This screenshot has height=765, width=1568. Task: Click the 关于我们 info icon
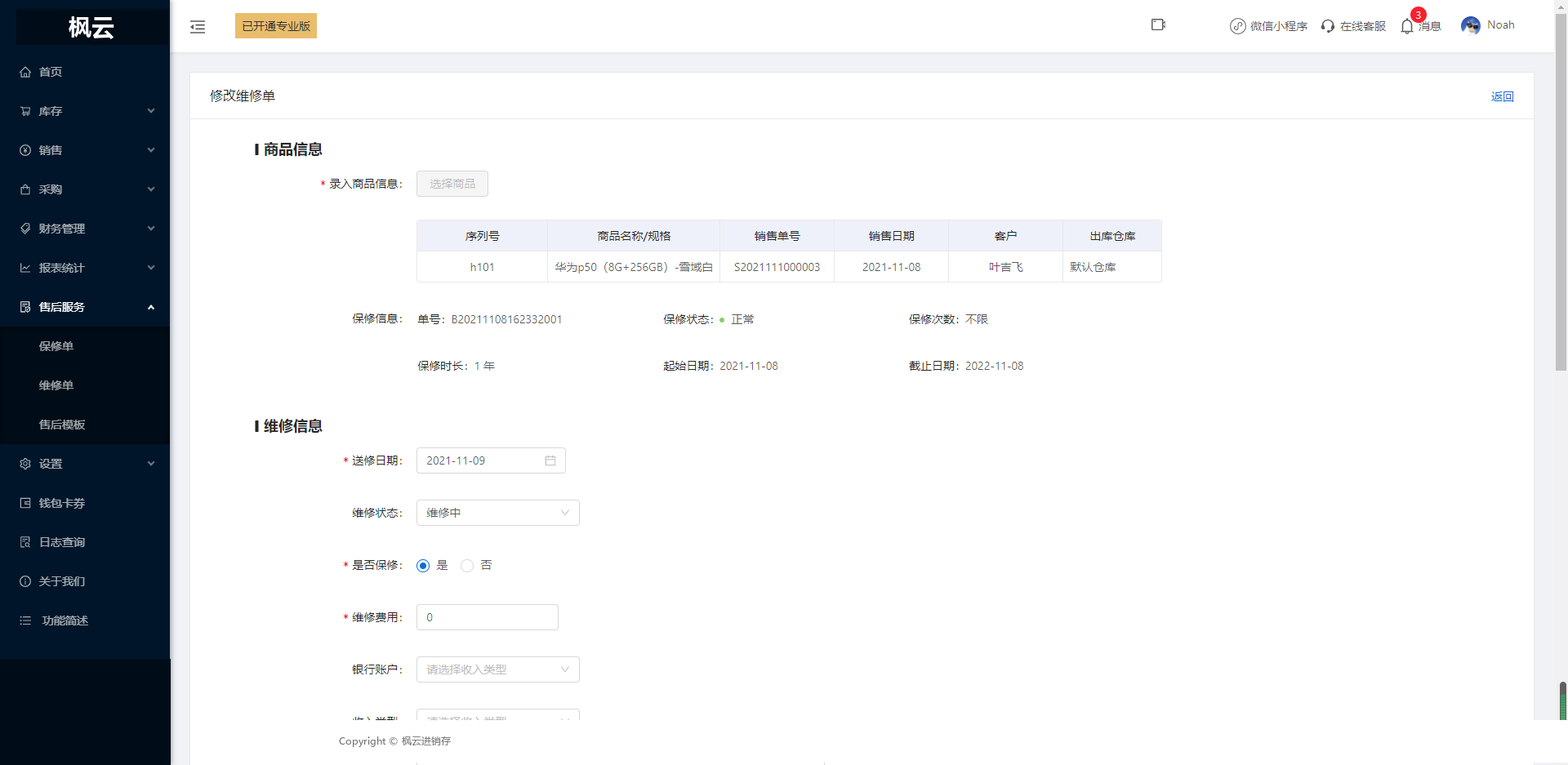[25, 581]
